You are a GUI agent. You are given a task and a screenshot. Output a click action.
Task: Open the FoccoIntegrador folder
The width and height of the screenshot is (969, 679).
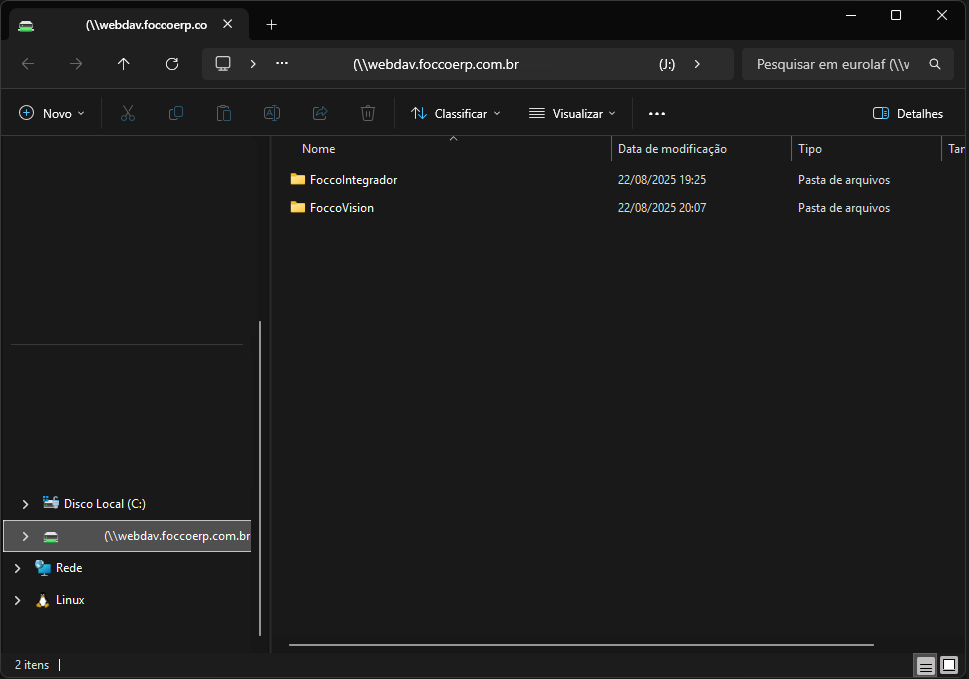click(353, 180)
